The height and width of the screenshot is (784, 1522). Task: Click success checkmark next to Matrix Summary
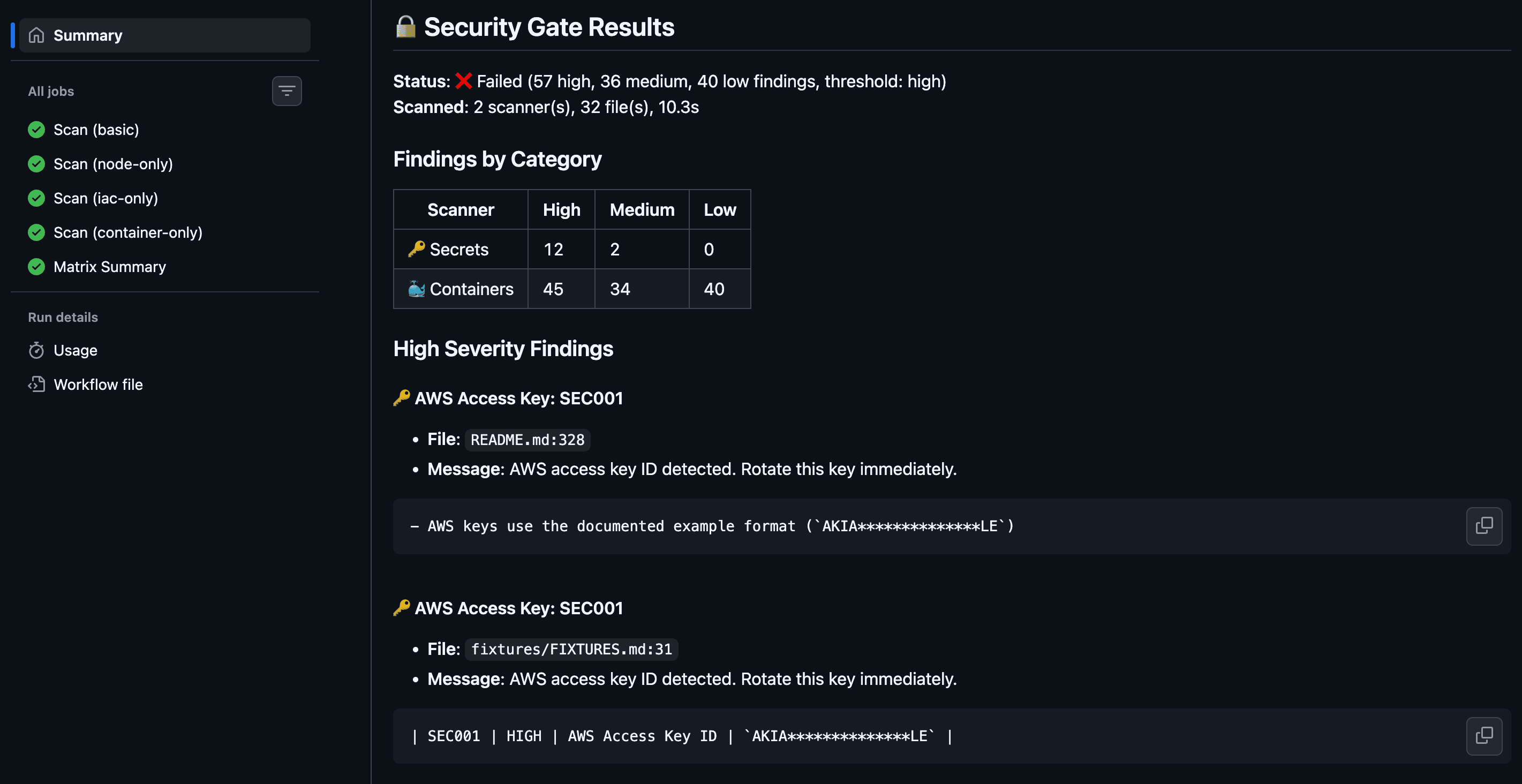[x=35, y=267]
